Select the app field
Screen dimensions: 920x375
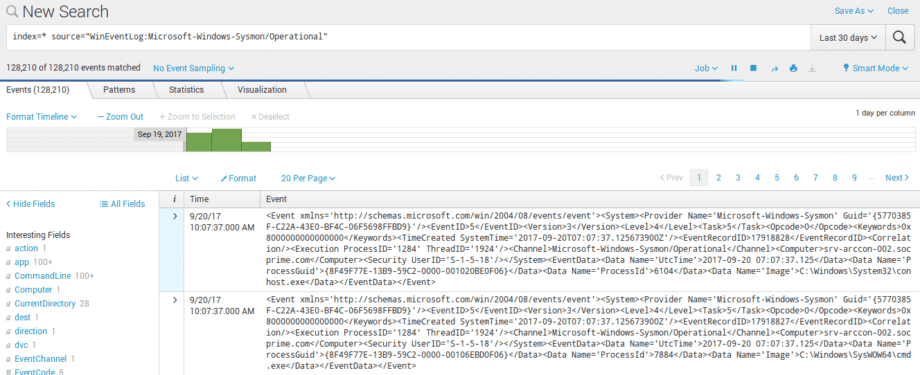(x=22, y=262)
